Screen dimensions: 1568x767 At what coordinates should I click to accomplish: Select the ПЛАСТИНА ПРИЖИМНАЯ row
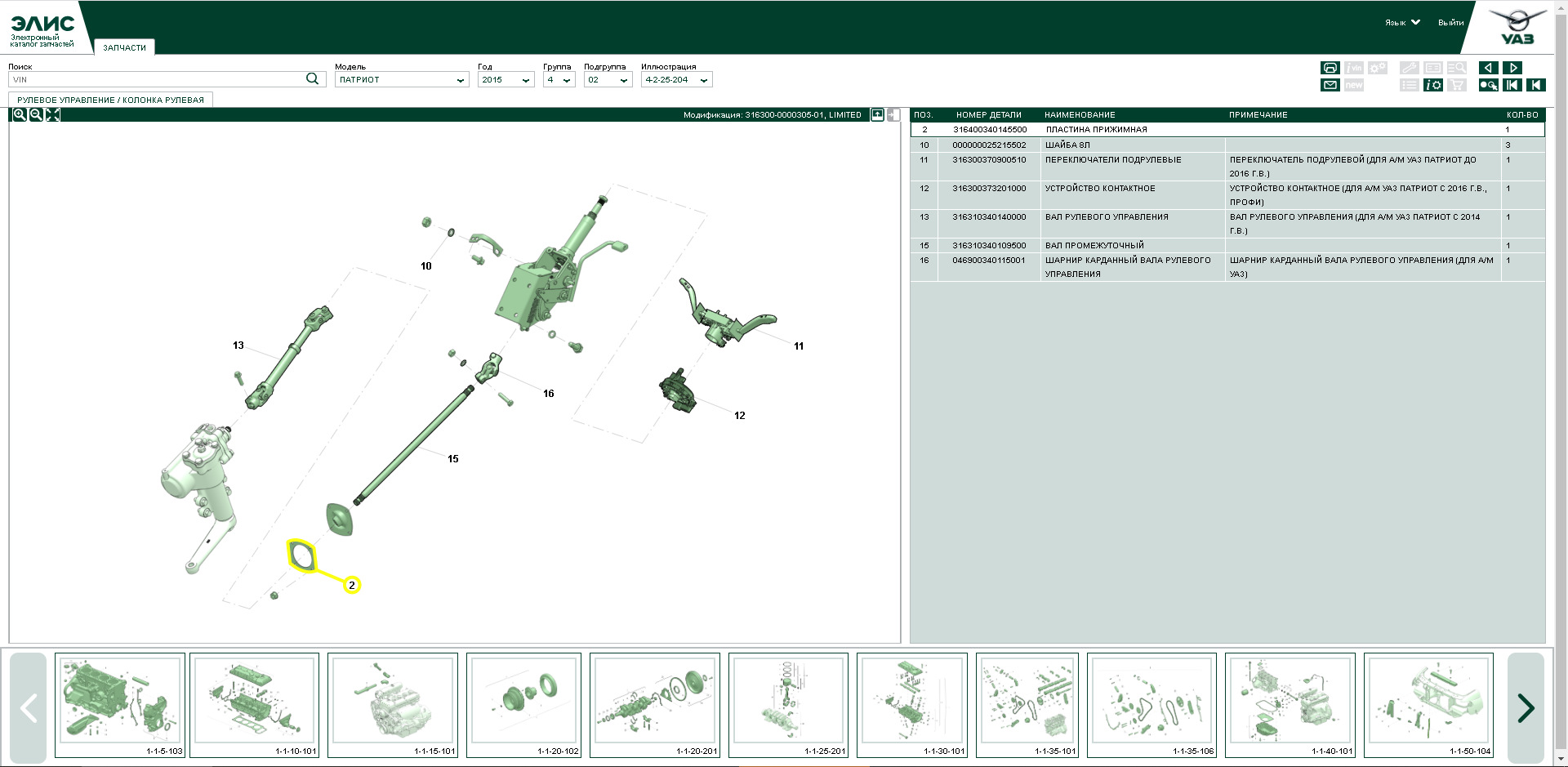[x=1227, y=129]
